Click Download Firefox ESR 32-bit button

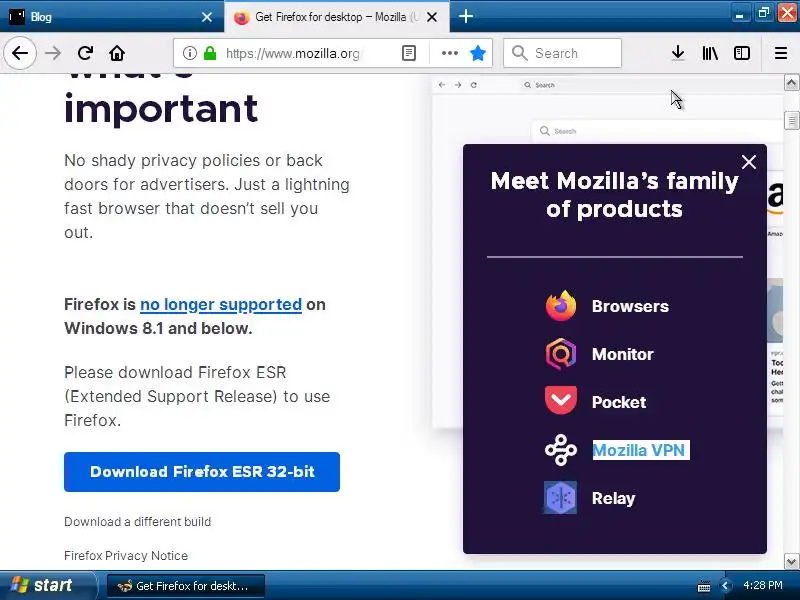(202, 472)
